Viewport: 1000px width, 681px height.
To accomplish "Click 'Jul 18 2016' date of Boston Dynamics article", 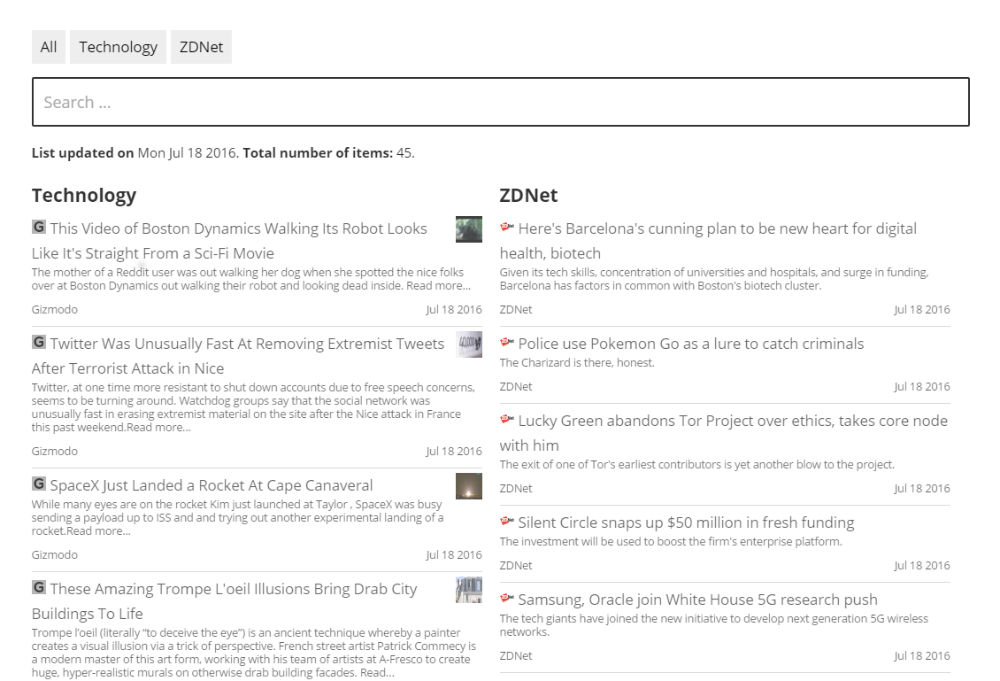I will 454,309.
